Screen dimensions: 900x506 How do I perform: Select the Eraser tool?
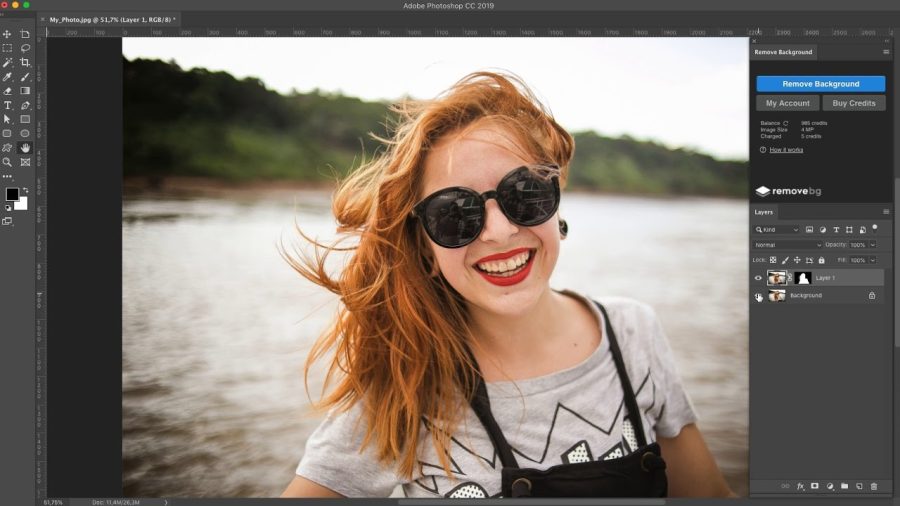(x=7, y=91)
